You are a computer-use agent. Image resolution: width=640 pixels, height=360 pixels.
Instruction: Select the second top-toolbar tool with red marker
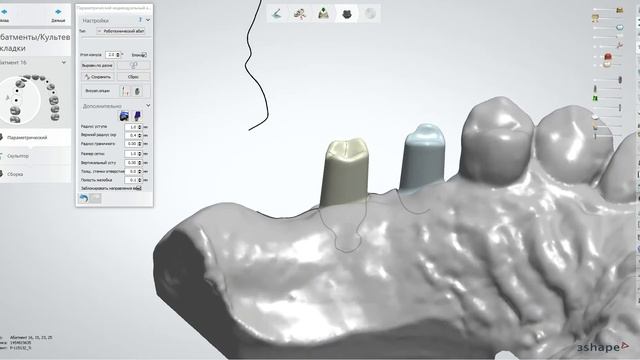point(300,14)
